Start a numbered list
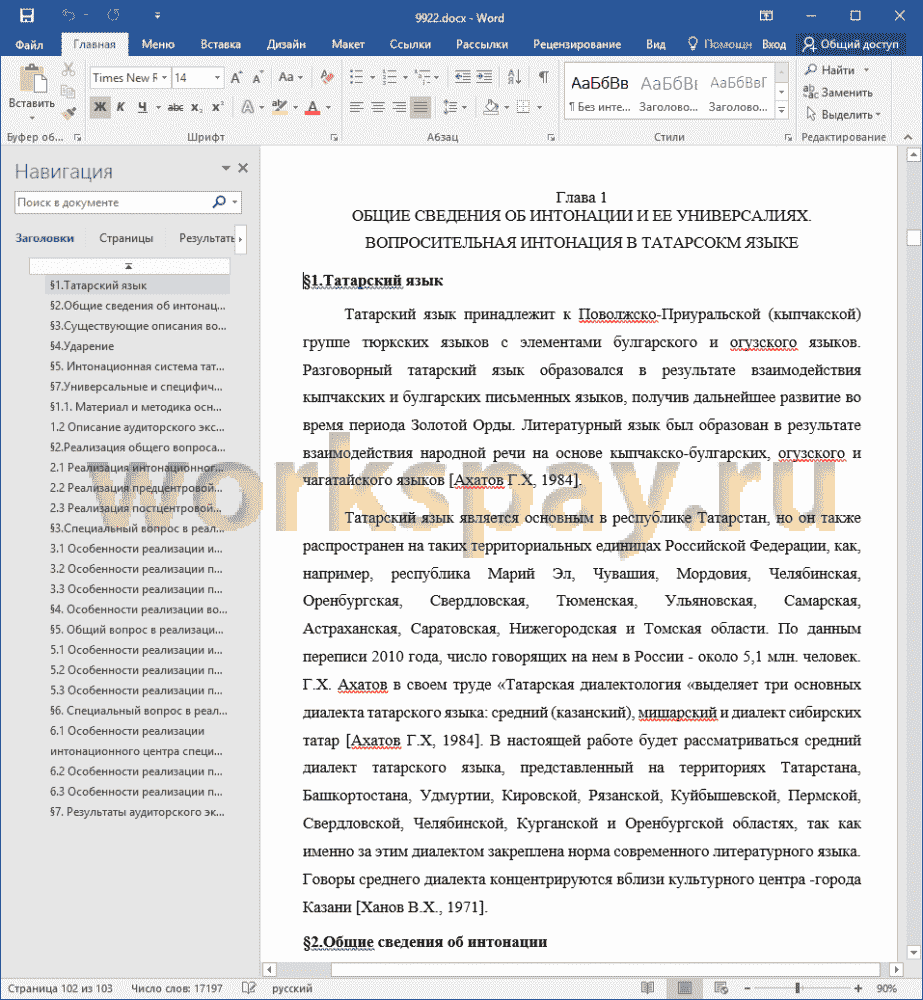Image resolution: width=923 pixels, height=1000 pixels. click(x=390, y=78)
